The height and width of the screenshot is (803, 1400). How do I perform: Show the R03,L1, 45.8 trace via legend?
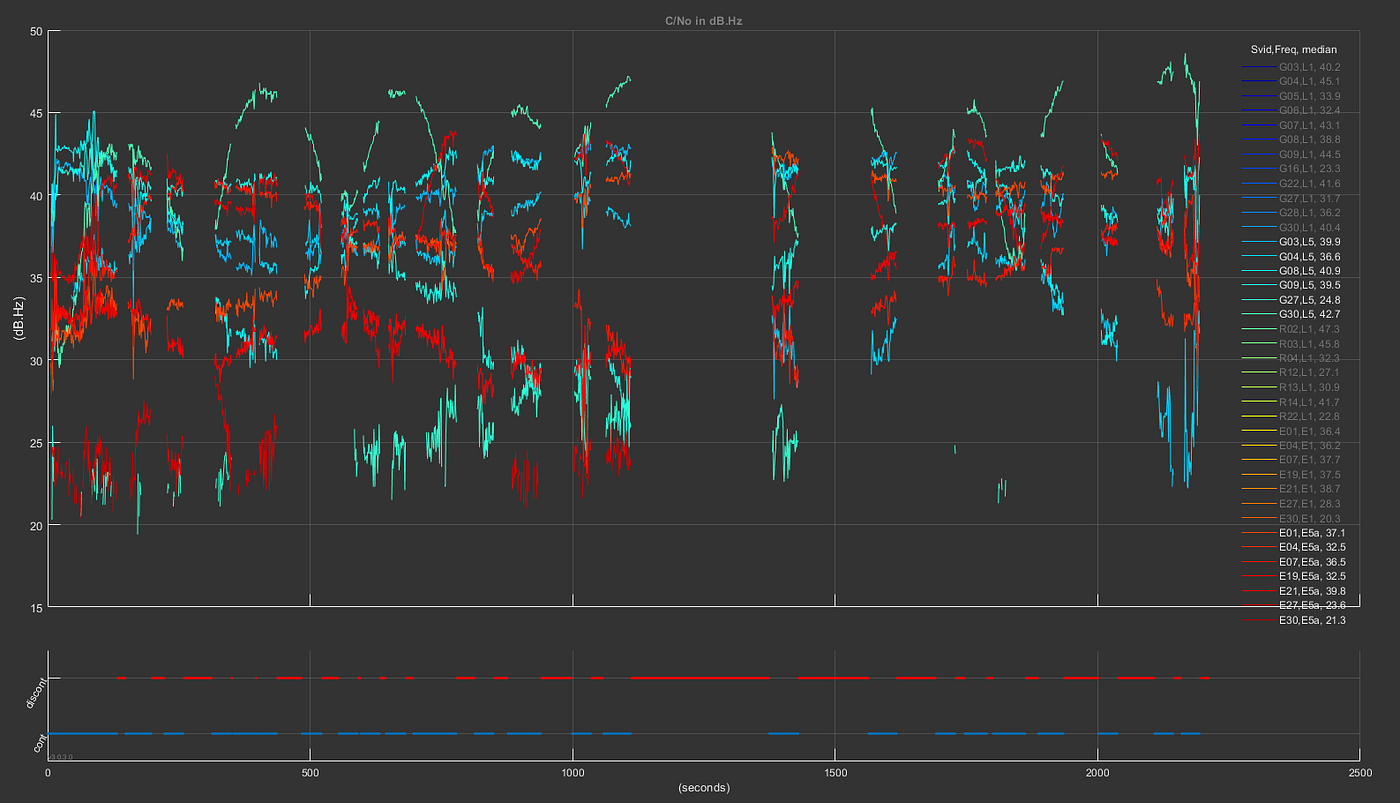[x=1312, y=344]
